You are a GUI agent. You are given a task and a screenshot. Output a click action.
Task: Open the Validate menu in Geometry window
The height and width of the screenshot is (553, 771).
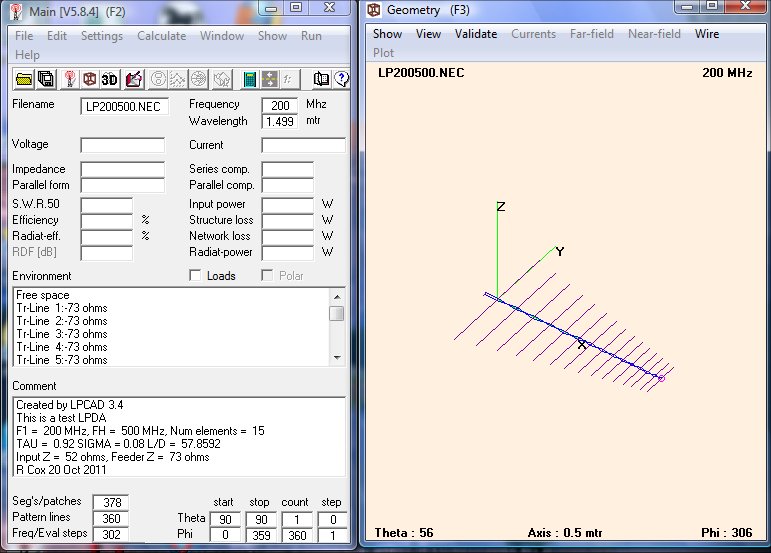click(x=476, y=34)
